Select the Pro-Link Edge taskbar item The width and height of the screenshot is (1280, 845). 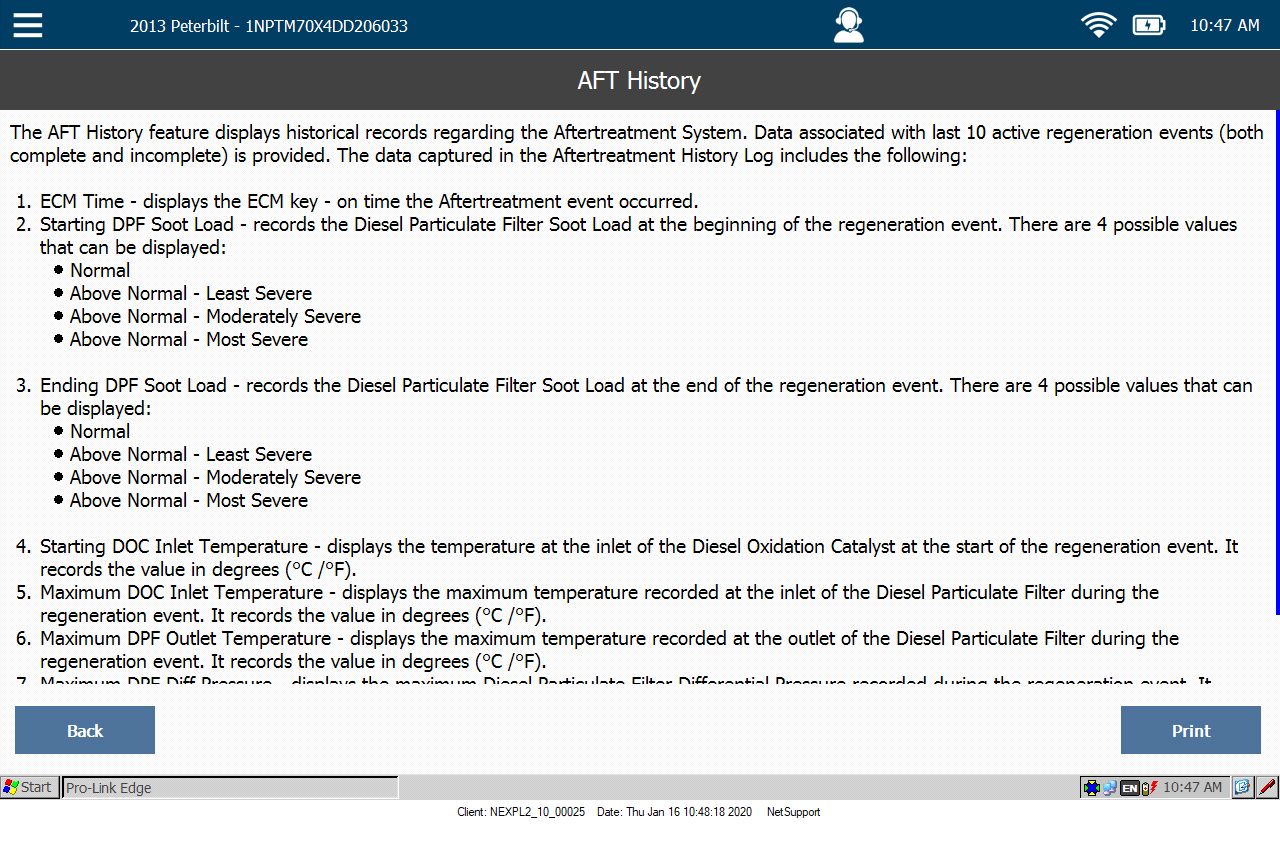click(230, 788)
